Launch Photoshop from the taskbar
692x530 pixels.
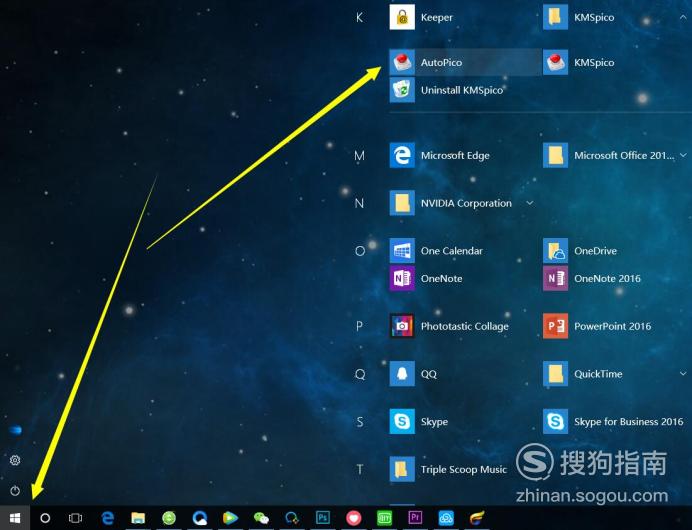[323, 517]
